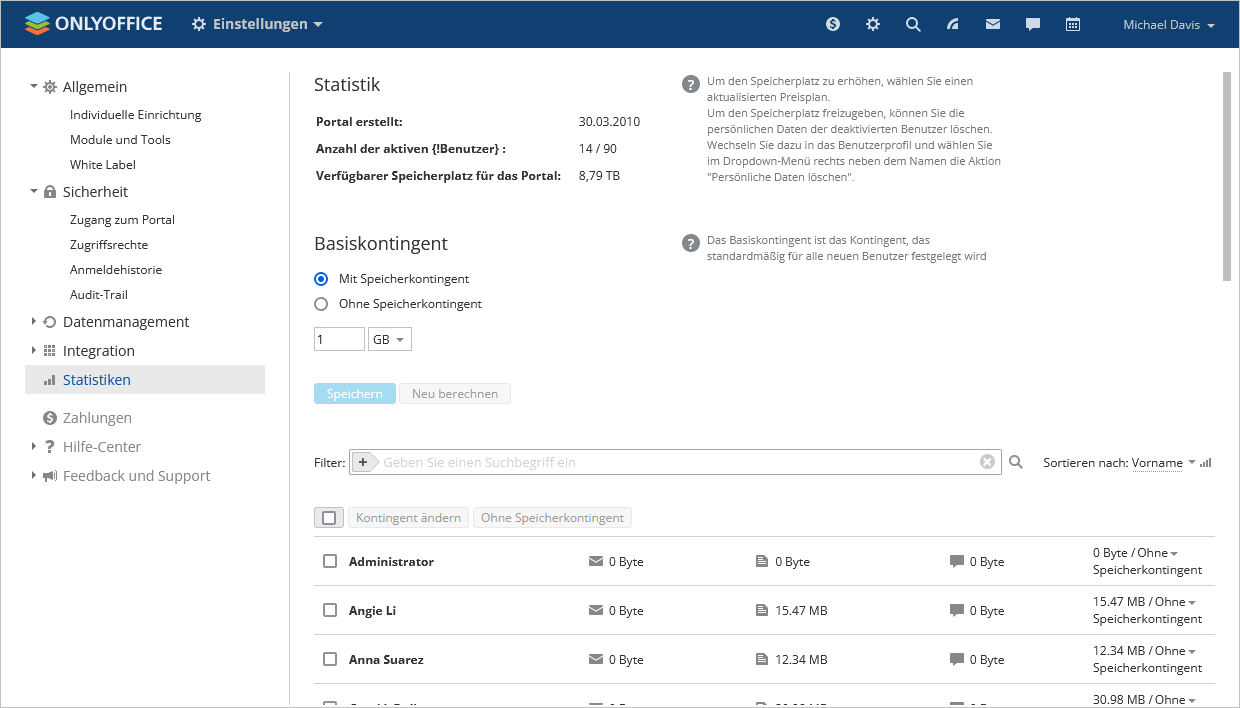The width and height of the screenshot is (1240, 708).
Task: Click mail icon in Anna Suarez row
Action: tap(596, 660)
